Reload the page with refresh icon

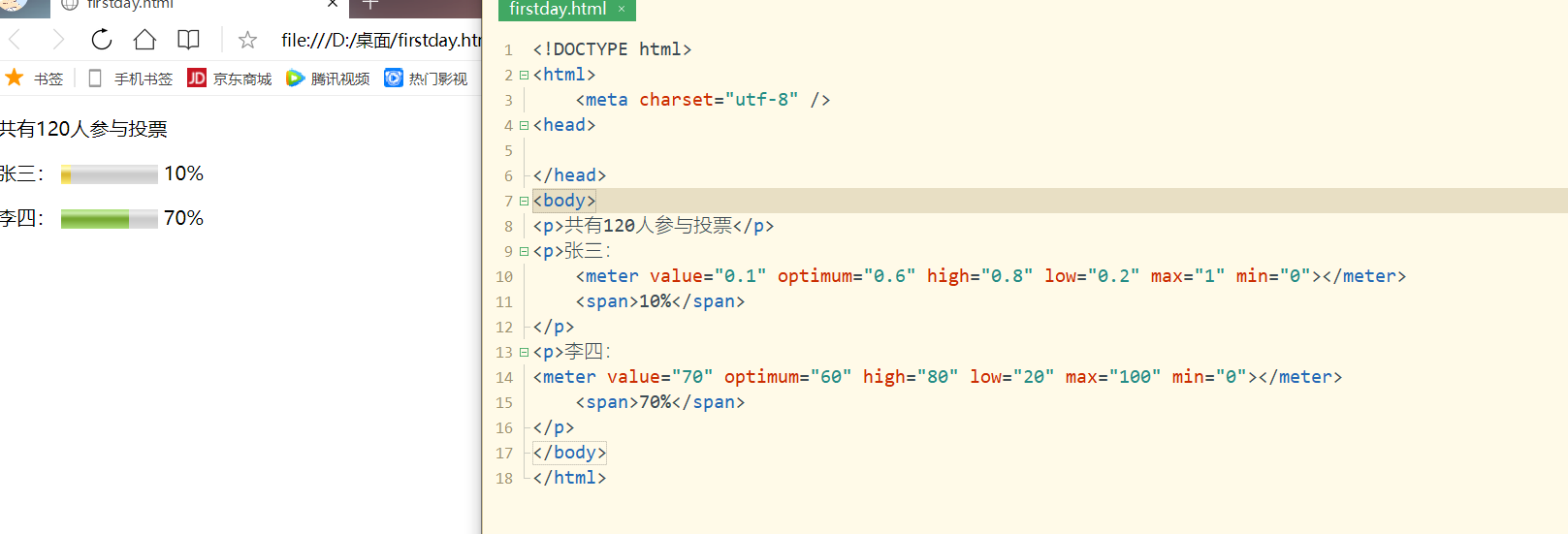(102, 40)
